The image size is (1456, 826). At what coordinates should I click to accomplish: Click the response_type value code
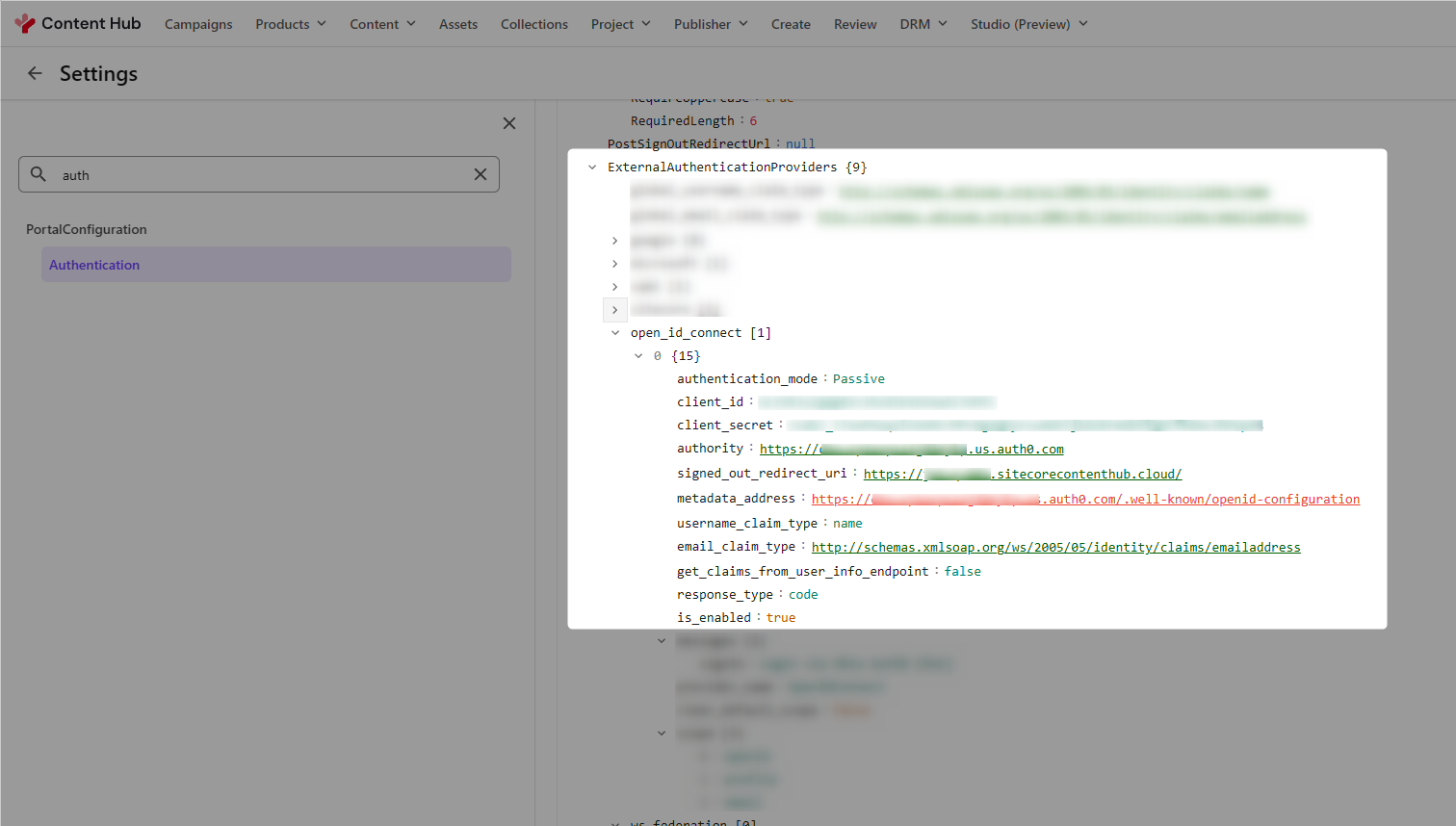pyautogui.click(x=803, y=595)
